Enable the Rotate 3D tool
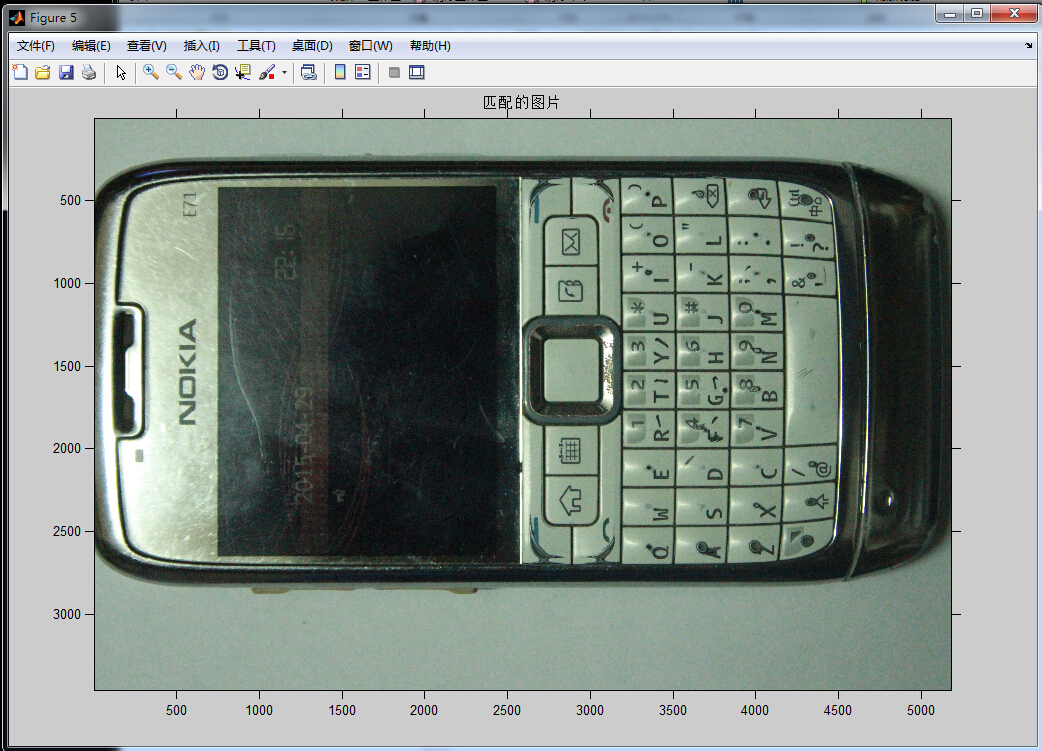 pyautogui.click(x=220, y=72)
